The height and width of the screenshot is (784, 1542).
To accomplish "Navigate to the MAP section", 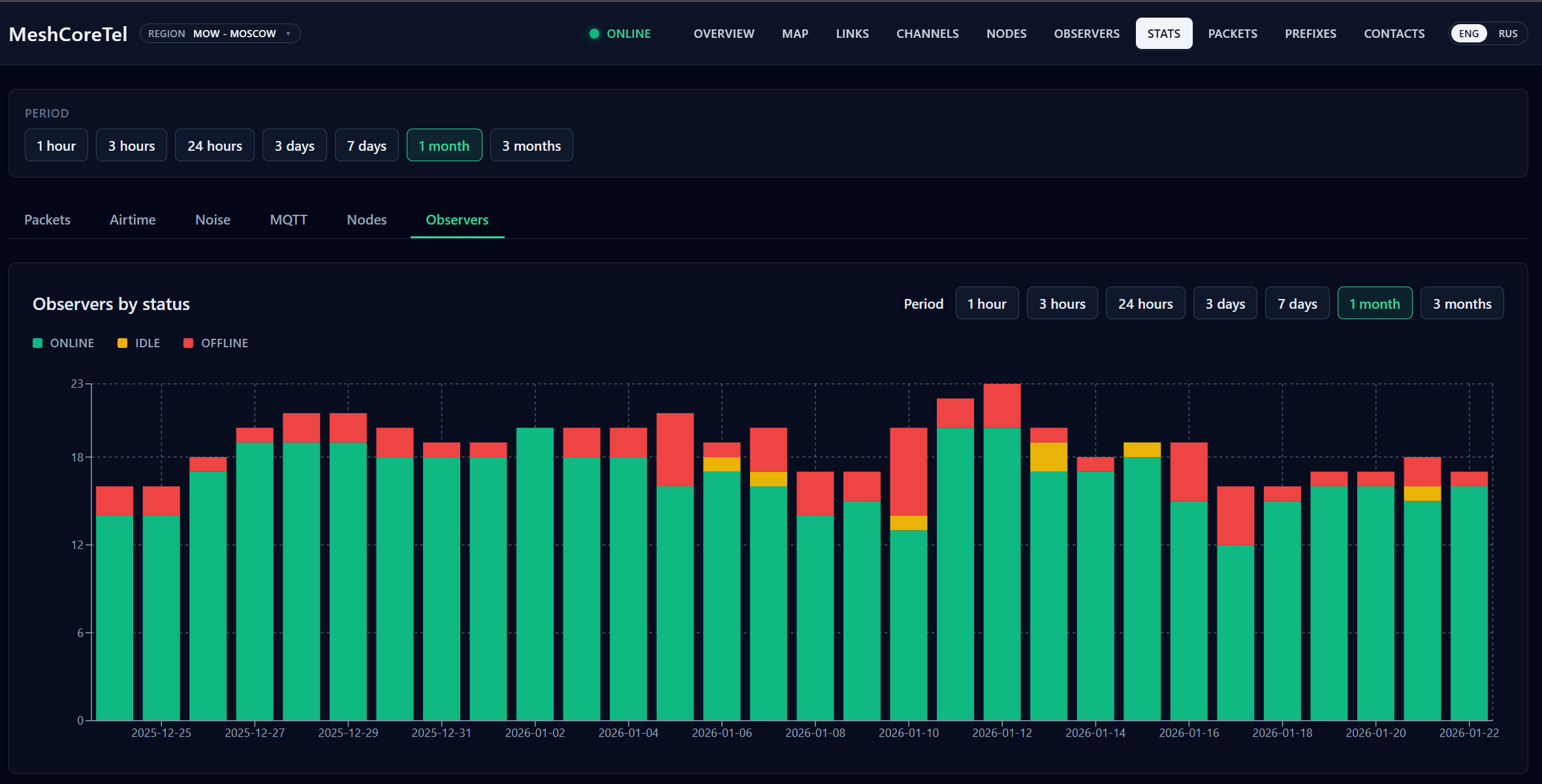I will 795,33.
